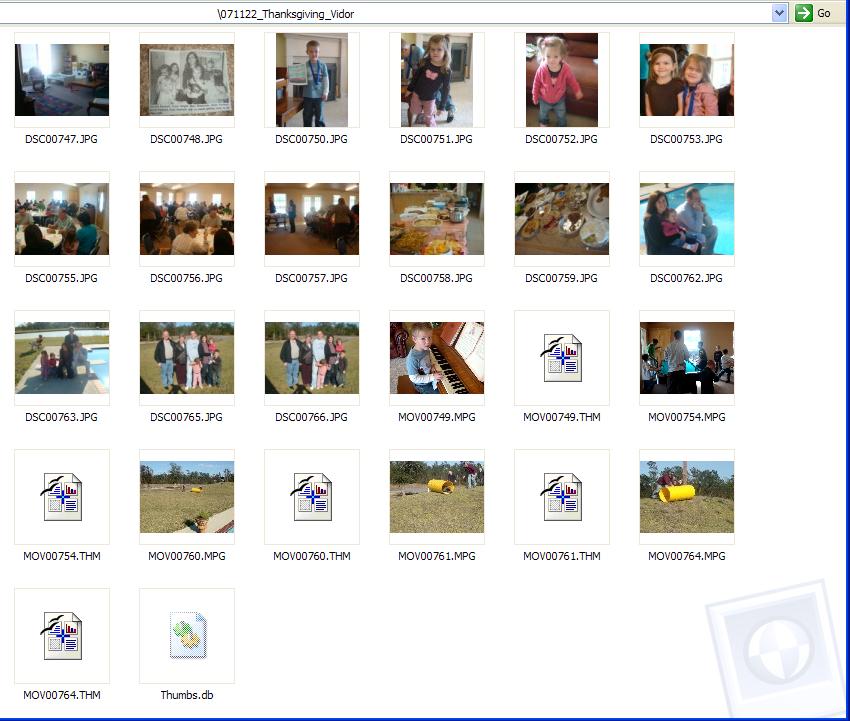Select the Thumbs.db file icon

click(x=188, y=635)
